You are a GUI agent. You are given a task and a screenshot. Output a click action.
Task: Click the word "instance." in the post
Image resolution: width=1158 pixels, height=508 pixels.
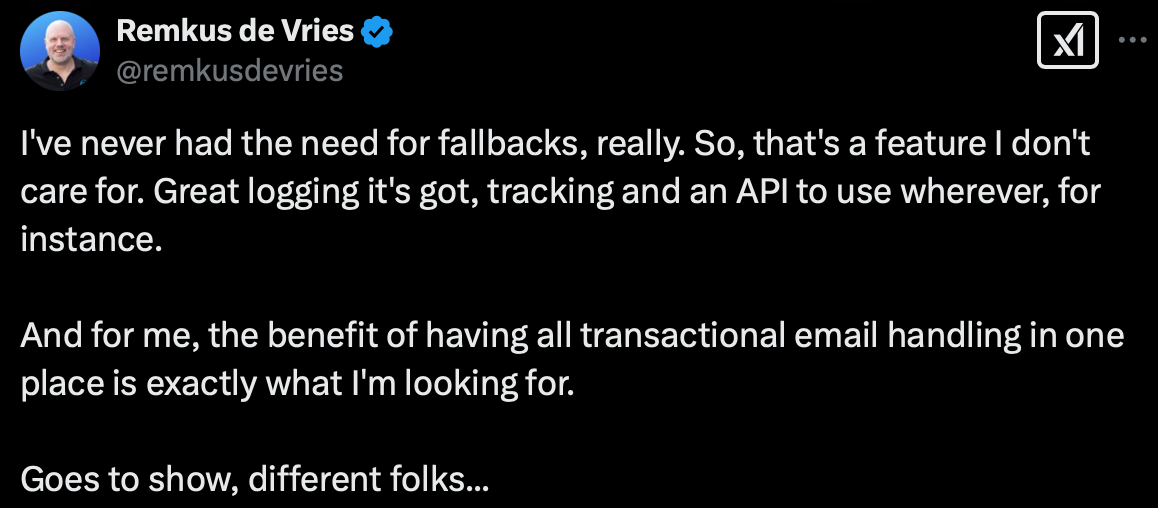[x=91, y=241]
